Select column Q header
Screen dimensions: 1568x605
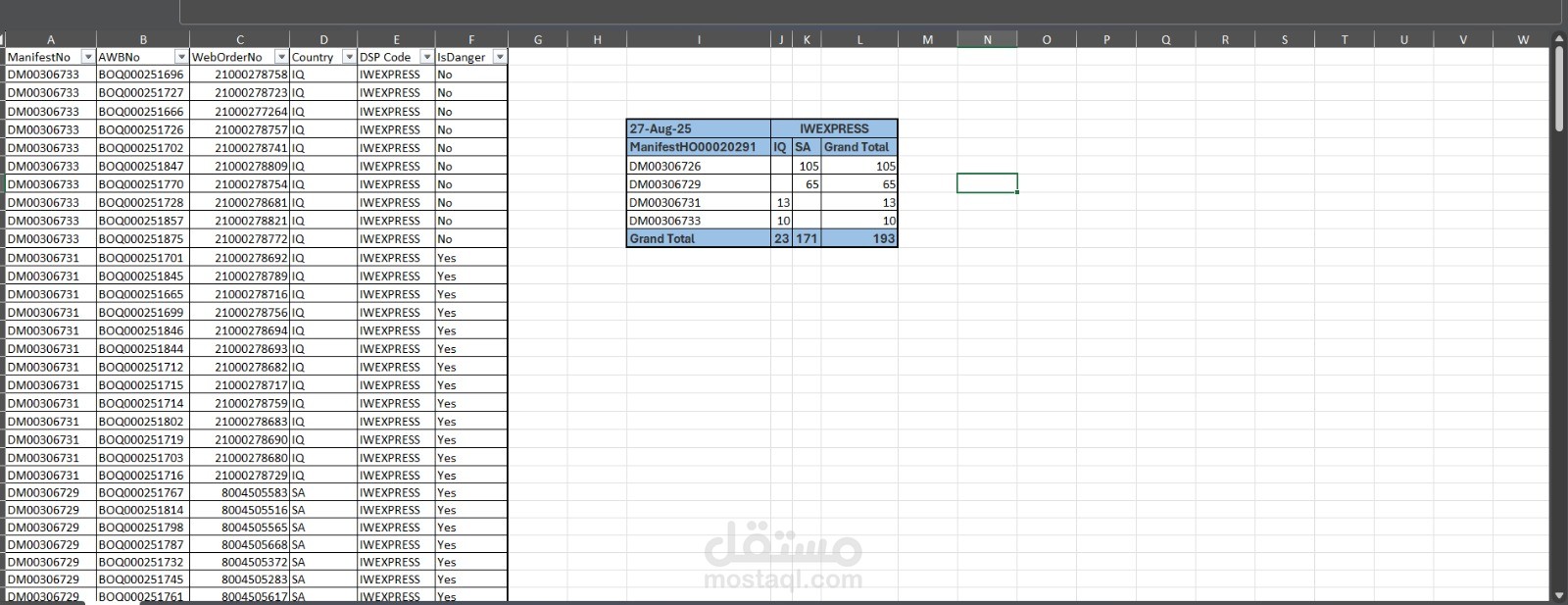click(x=1165, y=39)
